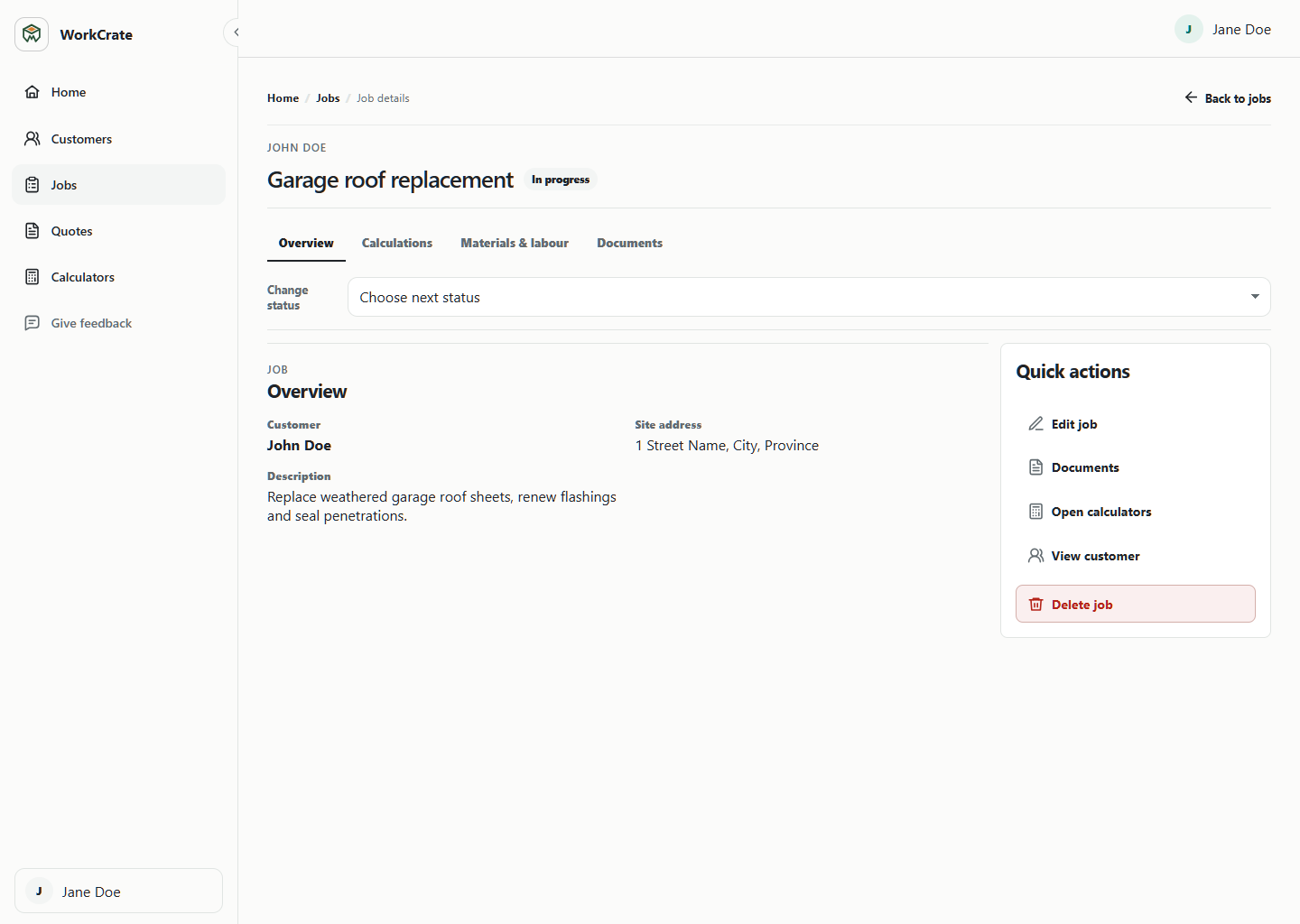
Task: Open Jane Doe profile card at sidebar bottom
Action: coord(118,891)
